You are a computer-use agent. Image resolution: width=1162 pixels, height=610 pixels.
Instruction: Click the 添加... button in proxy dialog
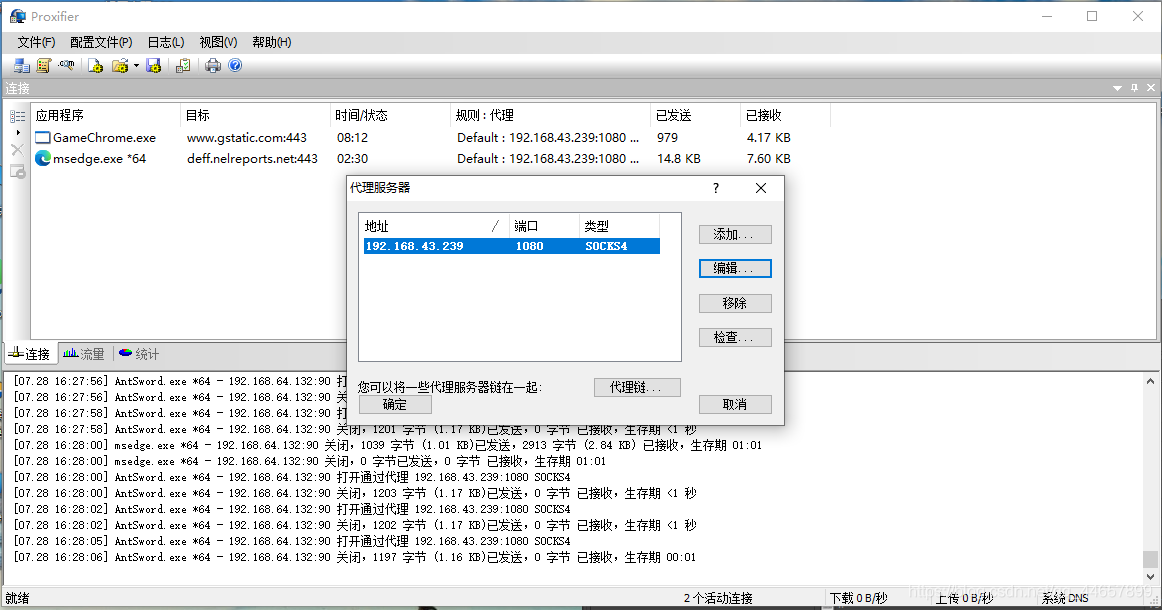[735, 234]
